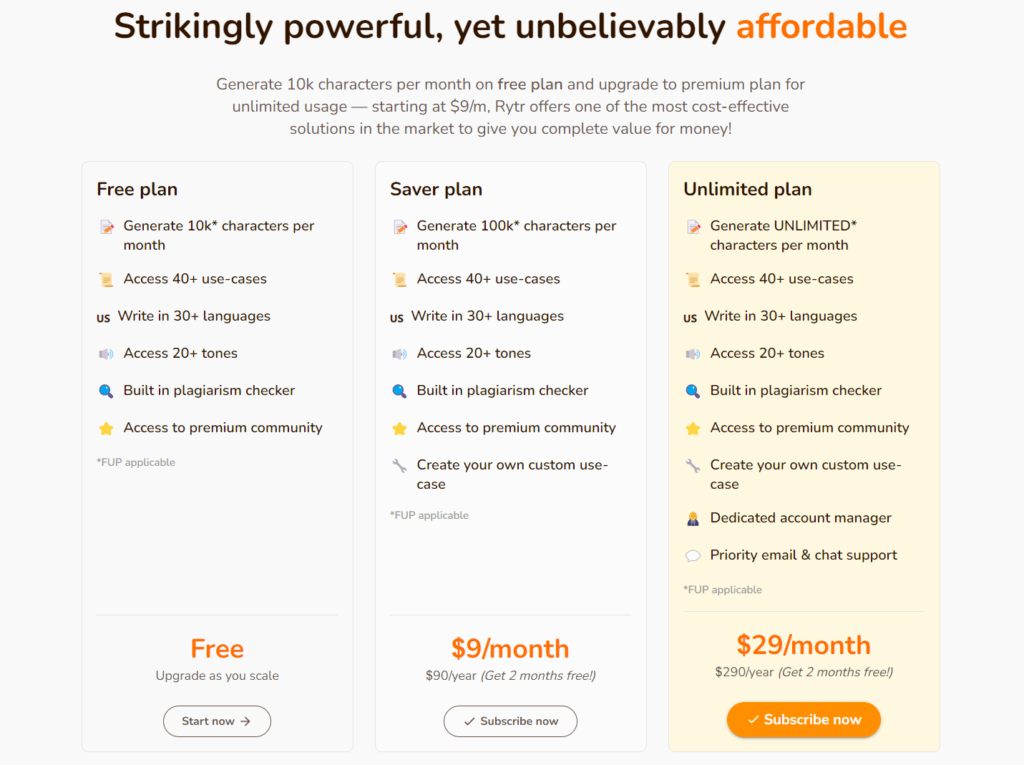This screenshot has height=765, width=1024.
Task: Click the $29/month price text
Action: pos(803,644)
